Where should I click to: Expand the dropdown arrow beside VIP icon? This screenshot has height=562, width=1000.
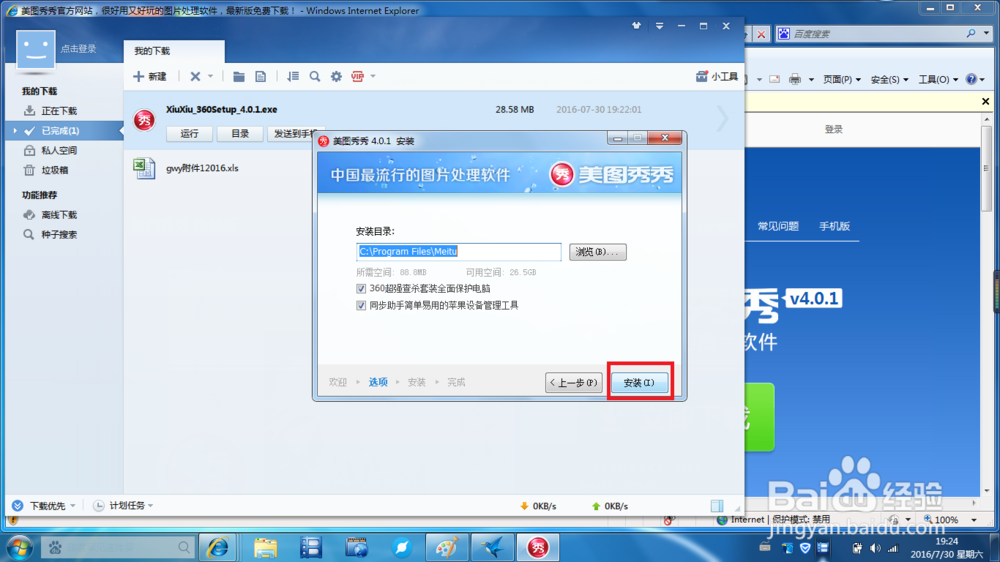[373, 77]
